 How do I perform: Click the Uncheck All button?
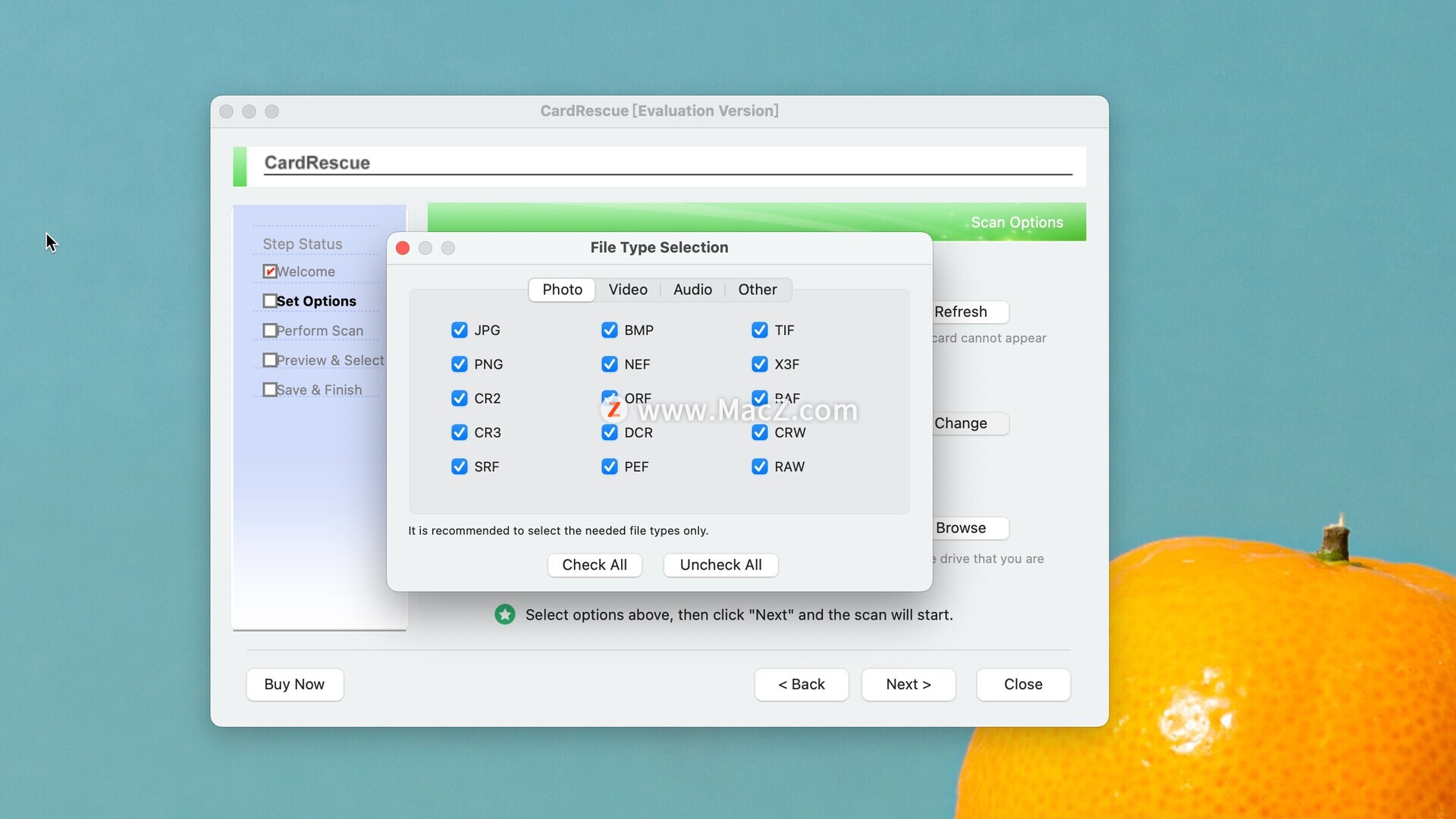click(720, 565)
